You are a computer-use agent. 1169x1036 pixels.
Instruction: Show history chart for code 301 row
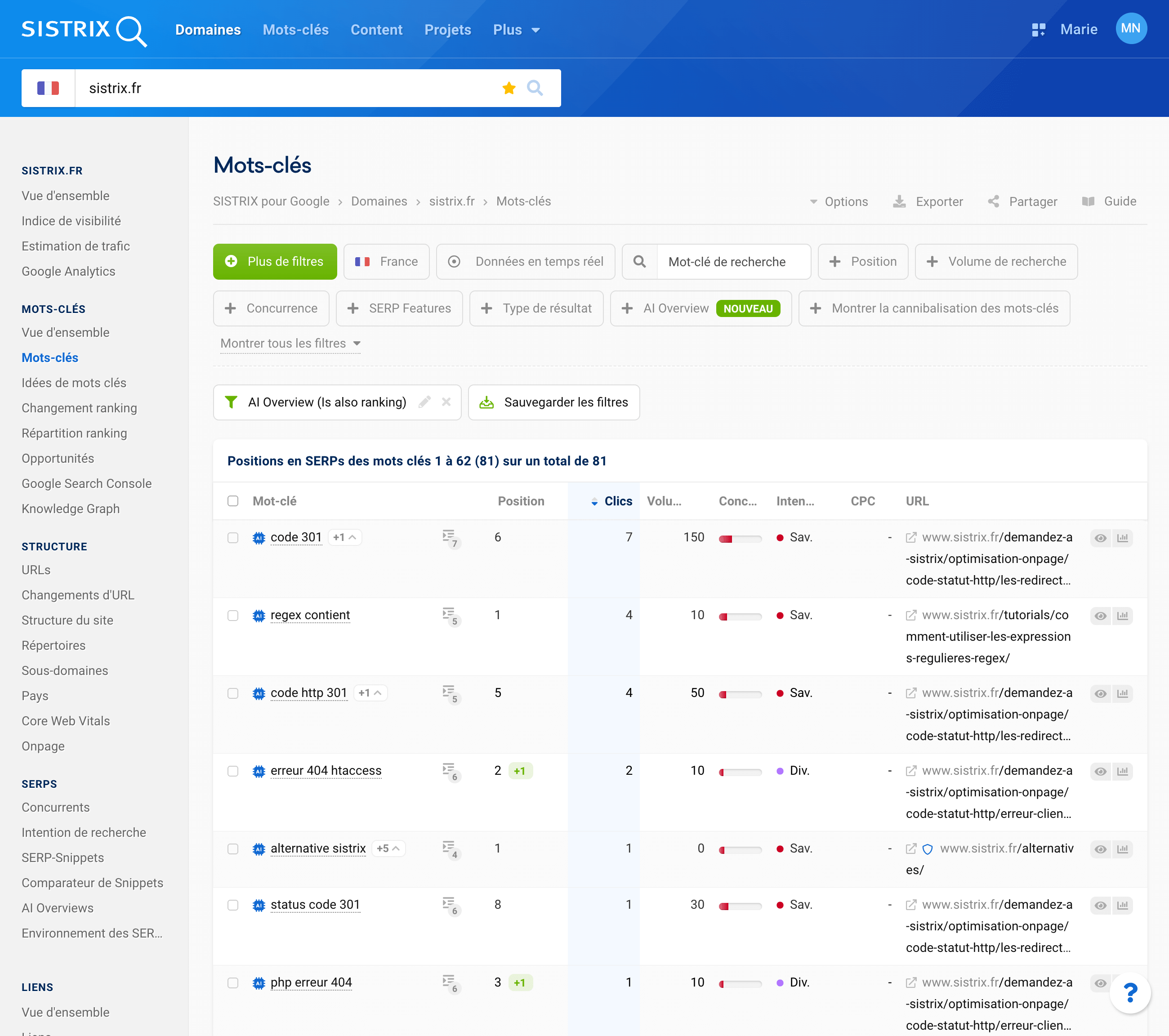1122,538
